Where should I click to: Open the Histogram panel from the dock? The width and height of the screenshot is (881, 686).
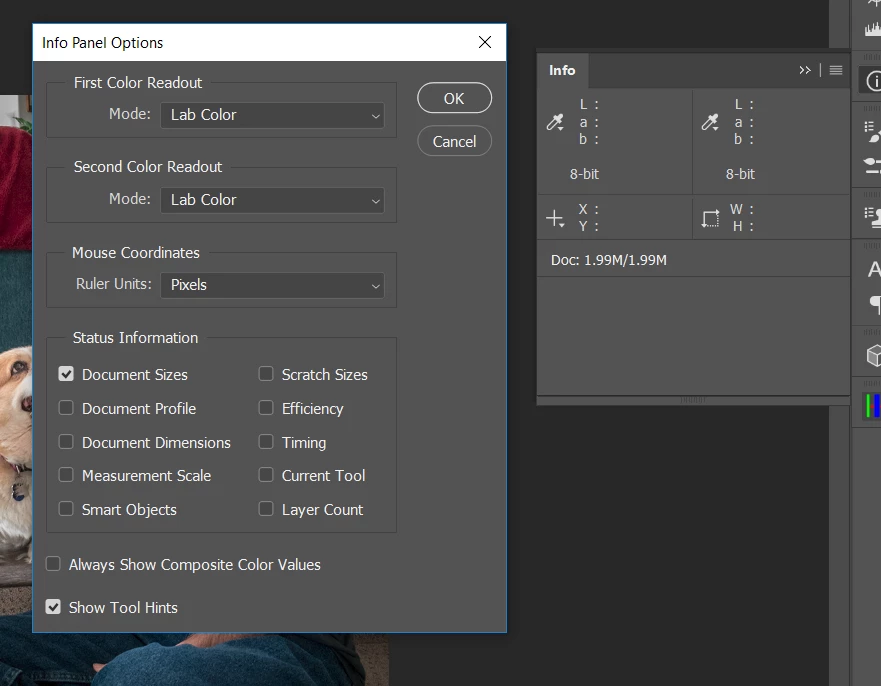[x=873, y=27]
